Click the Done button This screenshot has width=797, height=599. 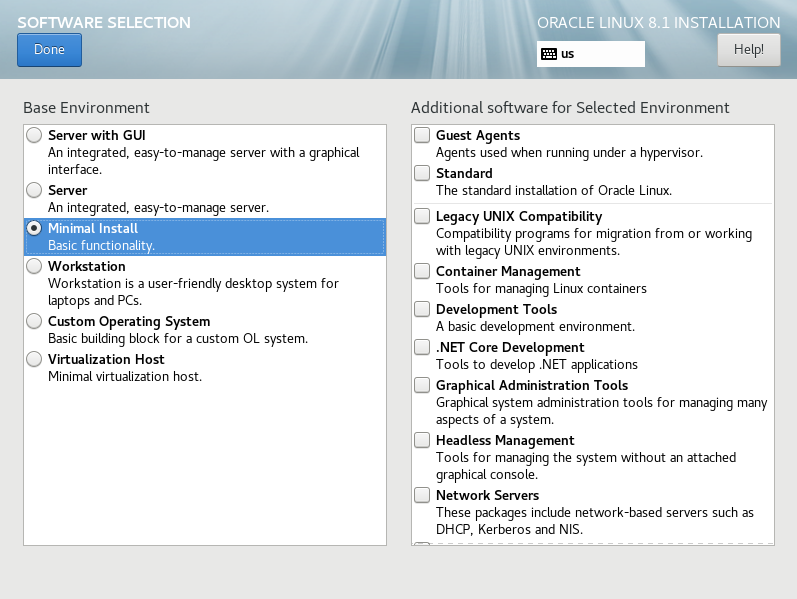pos(49,50)
